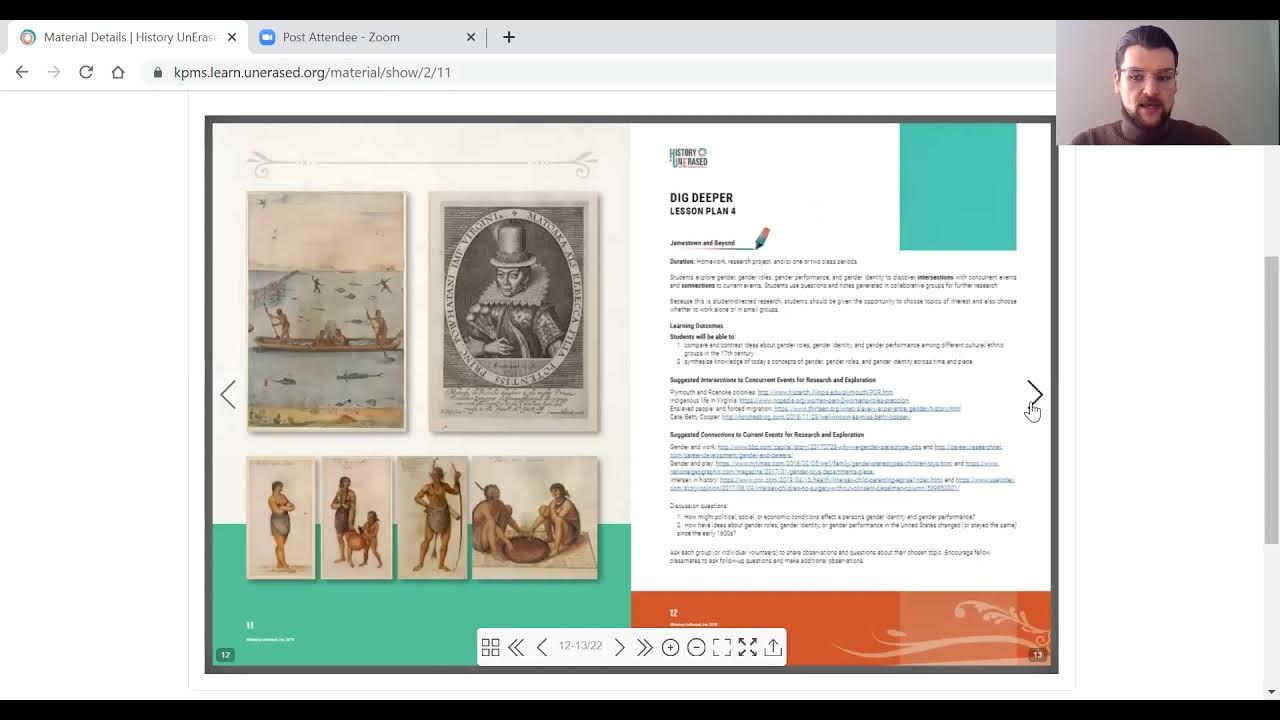Click the Pocahontas engraved portrait
This screenshot has width=1280, height=720.
tap(513, 311)
